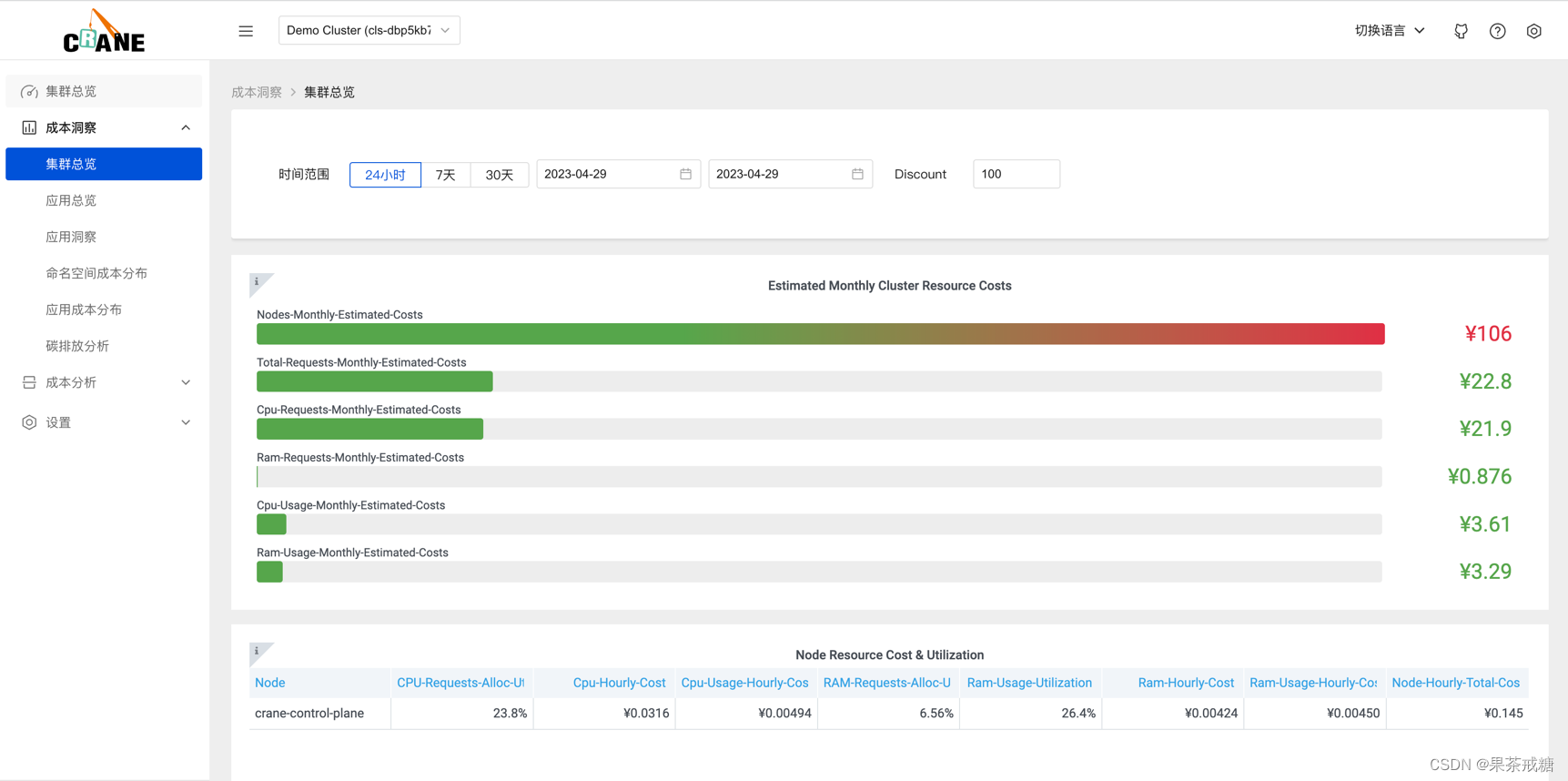The height and width of the screenshot is (781, 1568).
Task: Click the Ram-Usage-Hourly-Cost column header
Action: (1314, 683)
